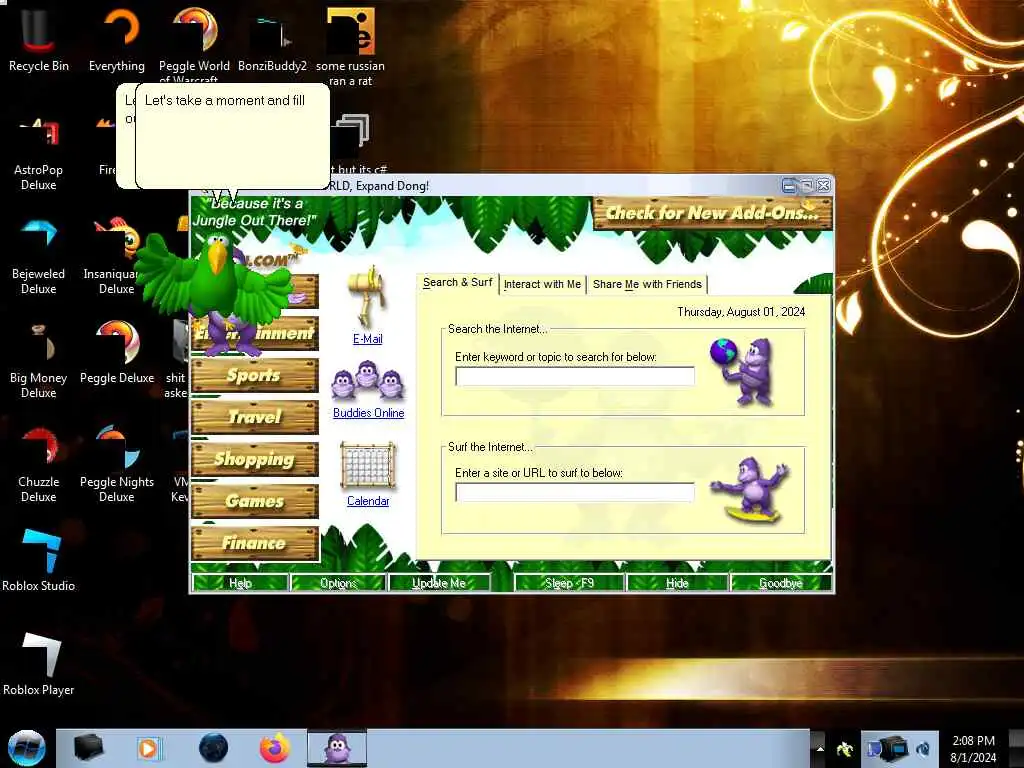Click the dark globe taskbar icon
Screen dimensions: 1024x768
point(214,748)
